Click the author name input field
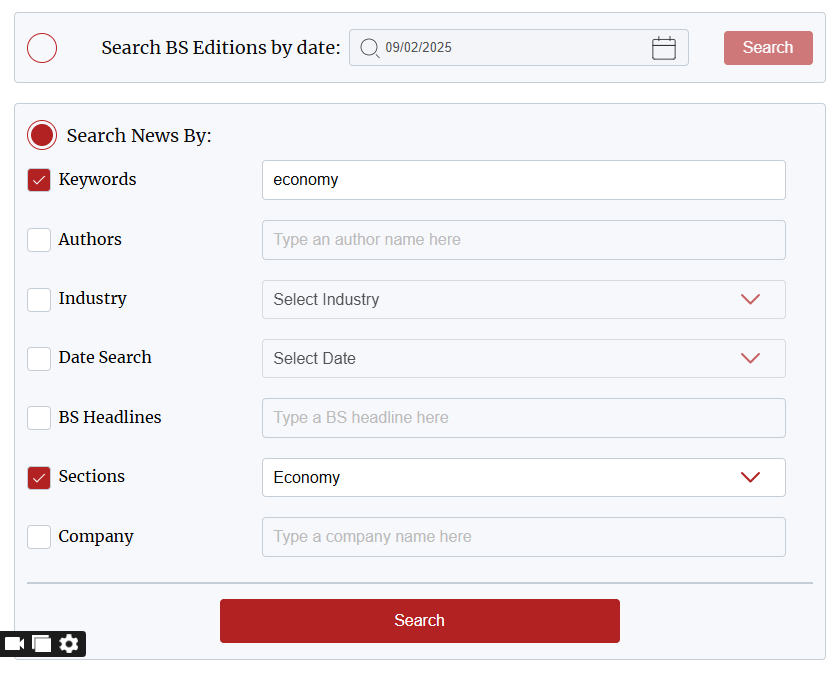Screen dimensions: 835x676 (x=523, y=240)
